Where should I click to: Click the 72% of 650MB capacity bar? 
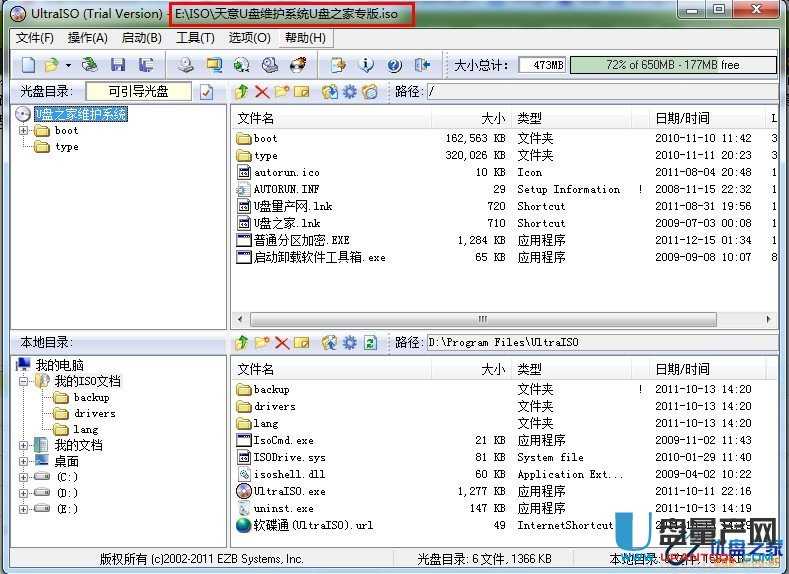[672, 65]
